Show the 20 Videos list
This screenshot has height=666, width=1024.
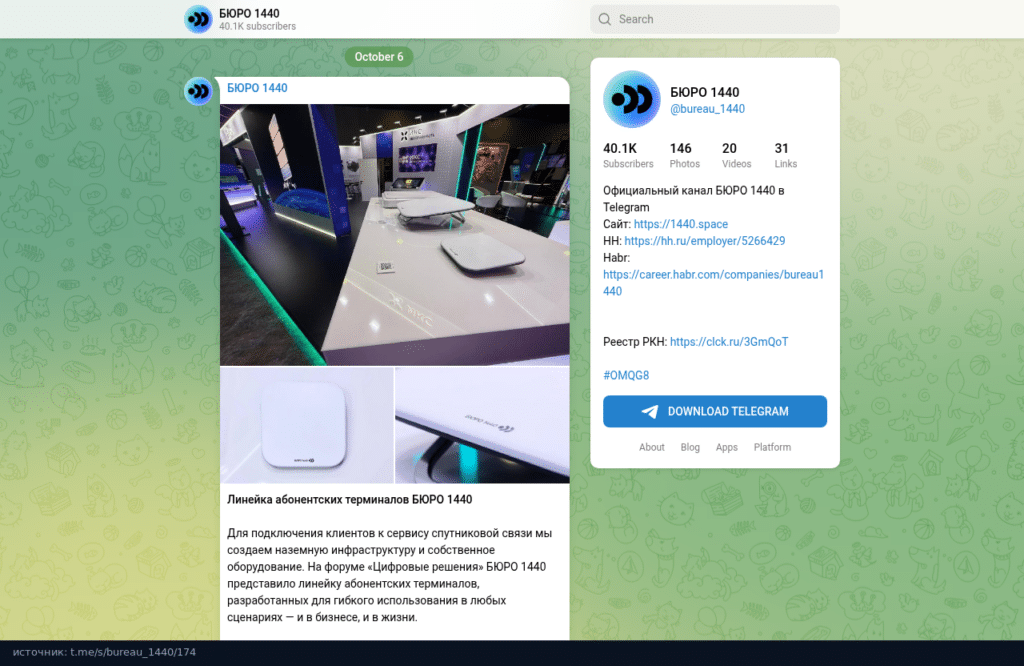tap(736, 155)
